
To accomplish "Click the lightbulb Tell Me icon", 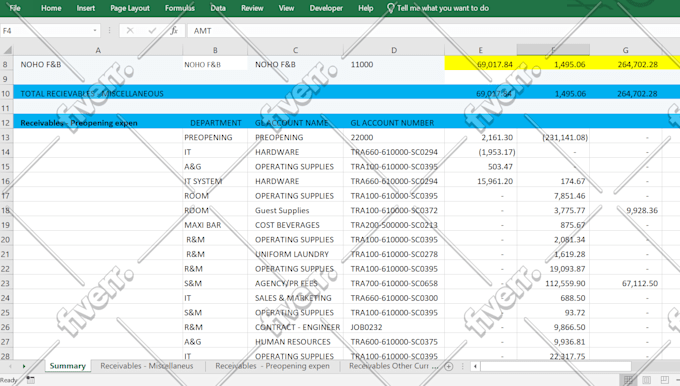I will coord(390,8).
